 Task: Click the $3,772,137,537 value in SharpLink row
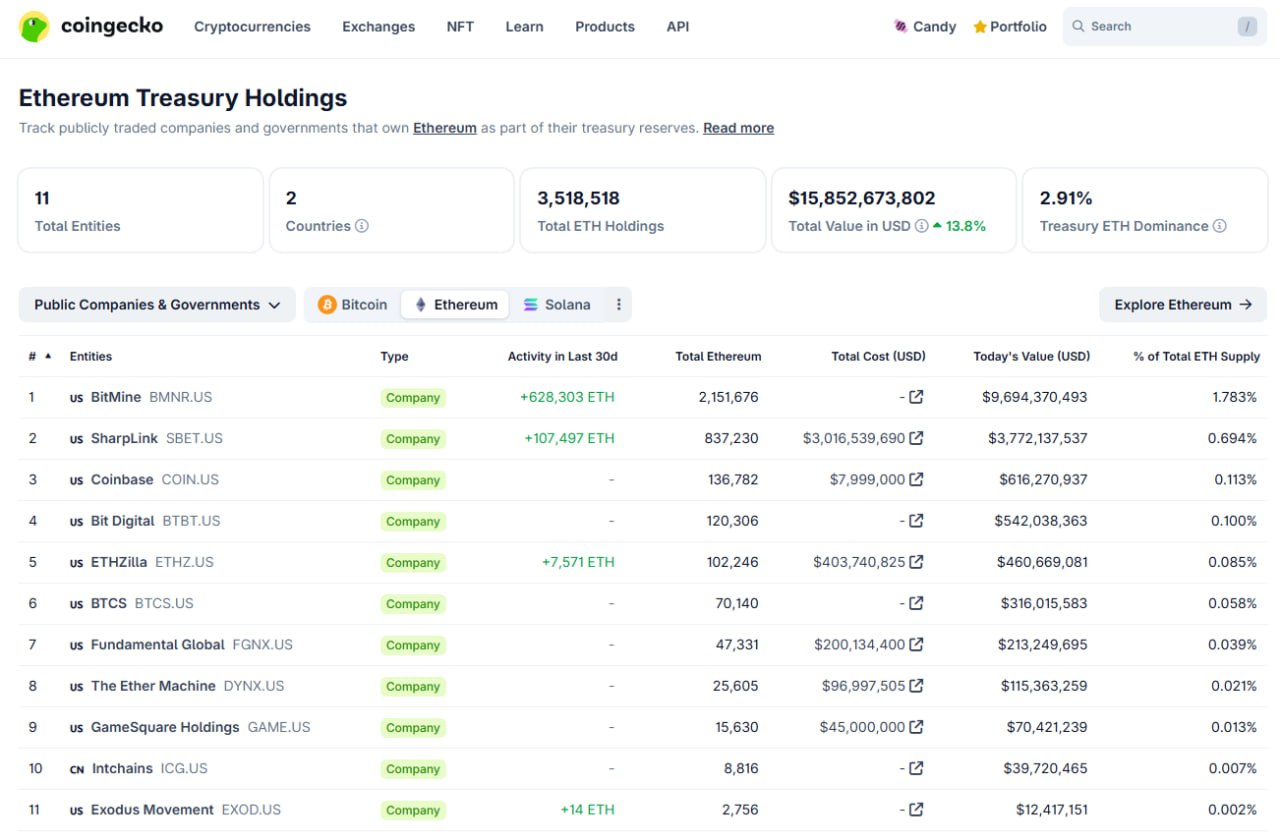point(1038,438)
